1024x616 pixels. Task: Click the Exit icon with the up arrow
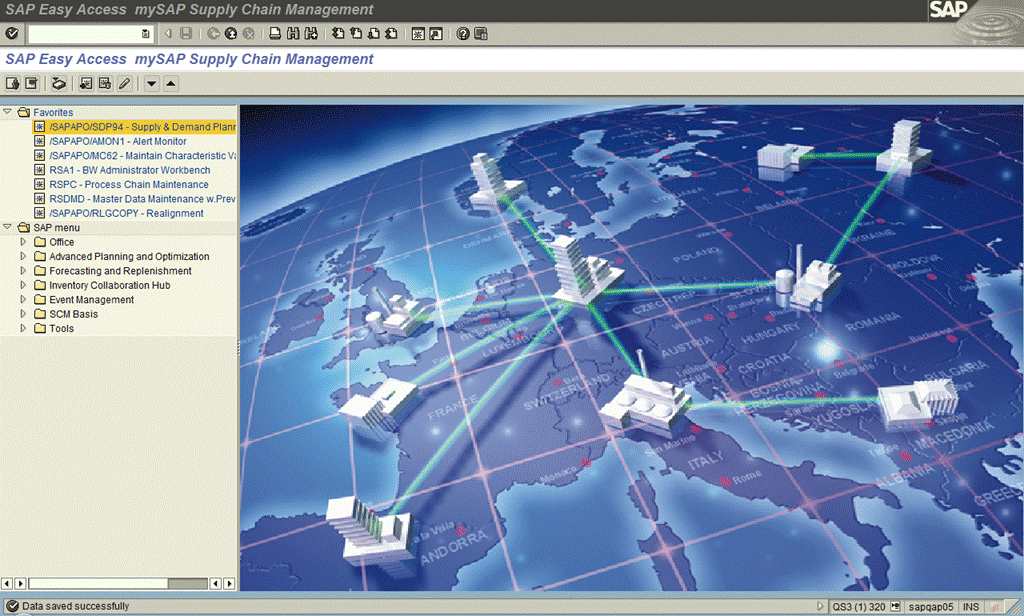coord(231,33)
